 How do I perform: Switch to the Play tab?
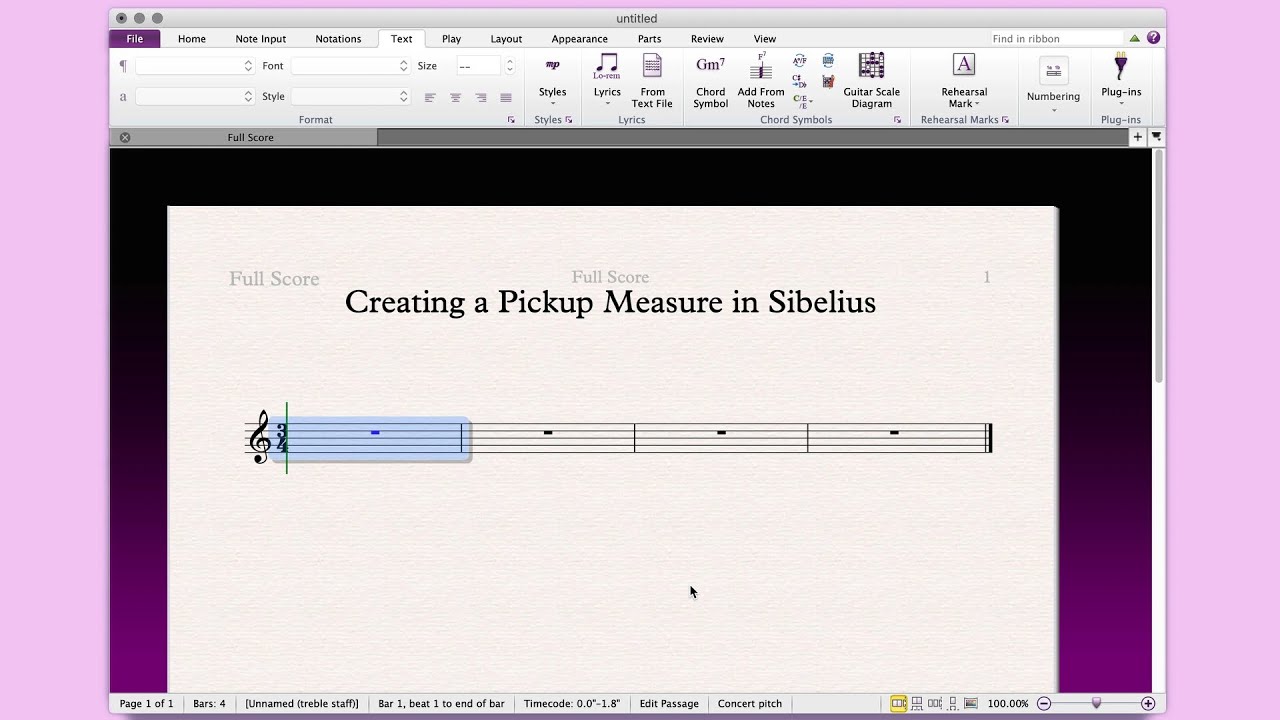point(451,39)
